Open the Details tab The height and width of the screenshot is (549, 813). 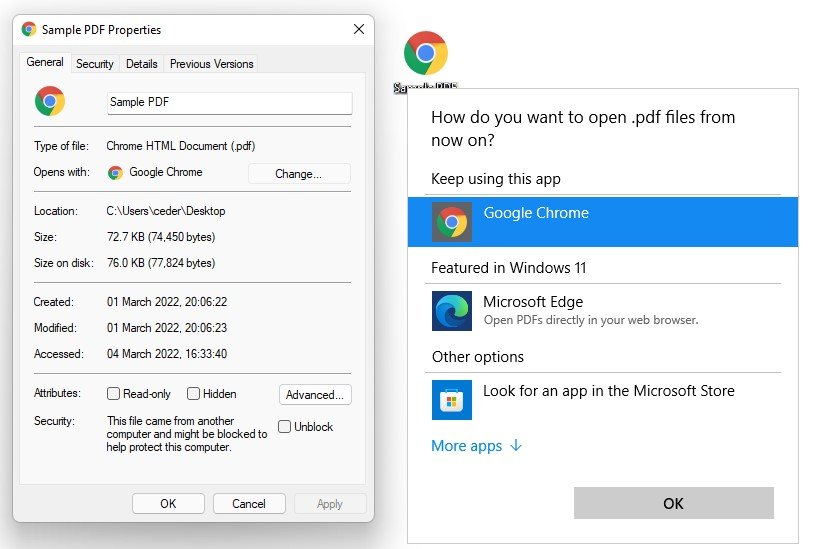pyautogui.click(x=142, y=64)
